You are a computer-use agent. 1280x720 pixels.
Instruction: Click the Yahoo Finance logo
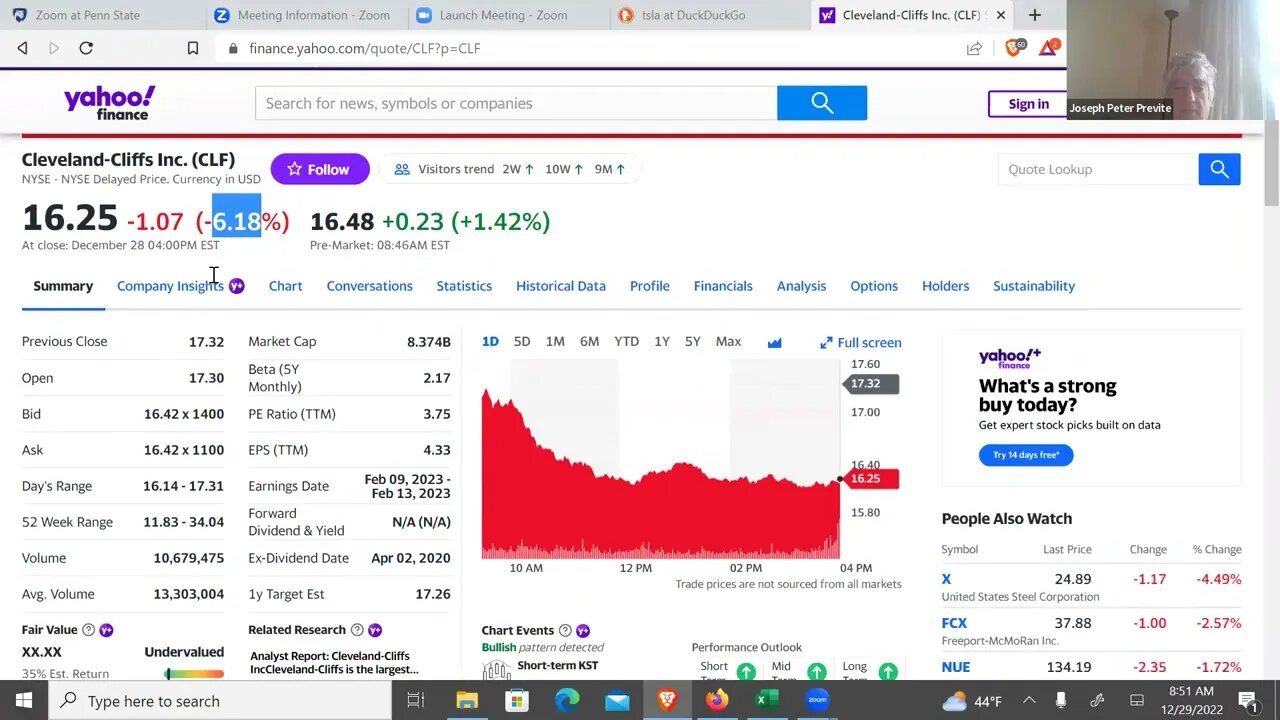pyautogui.click(x=109, y=103)
